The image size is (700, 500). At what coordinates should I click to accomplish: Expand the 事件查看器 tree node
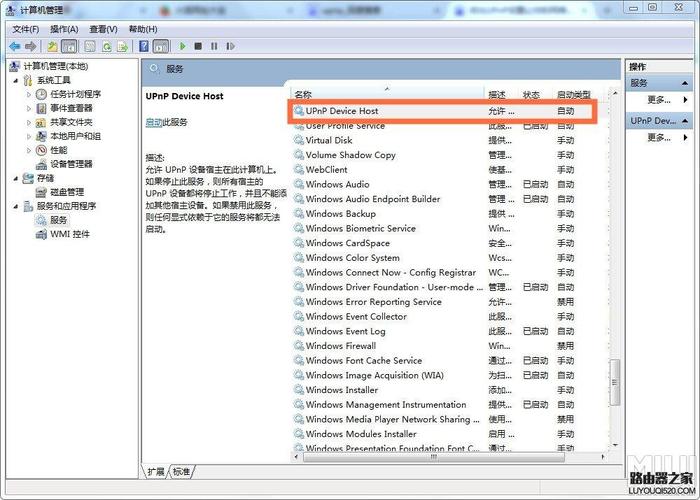click(x=29, y=108)
